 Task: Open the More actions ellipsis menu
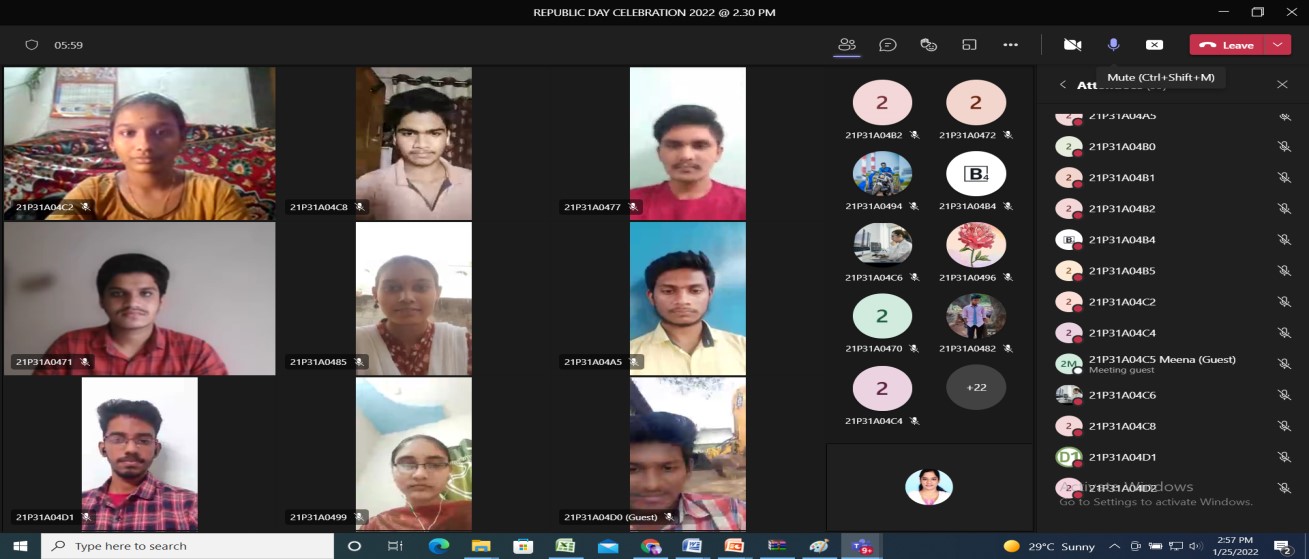point(1010,45)
